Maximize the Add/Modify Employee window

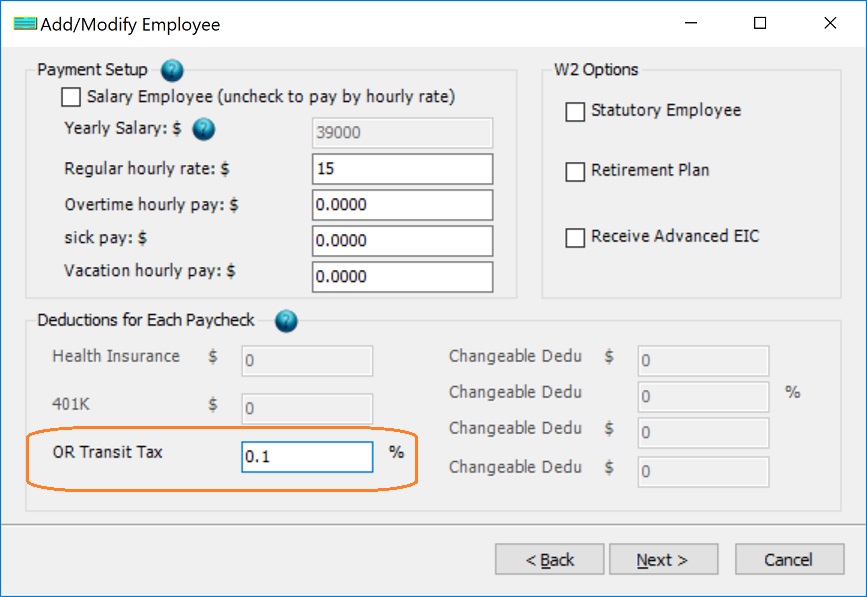[x=760, y=24]
